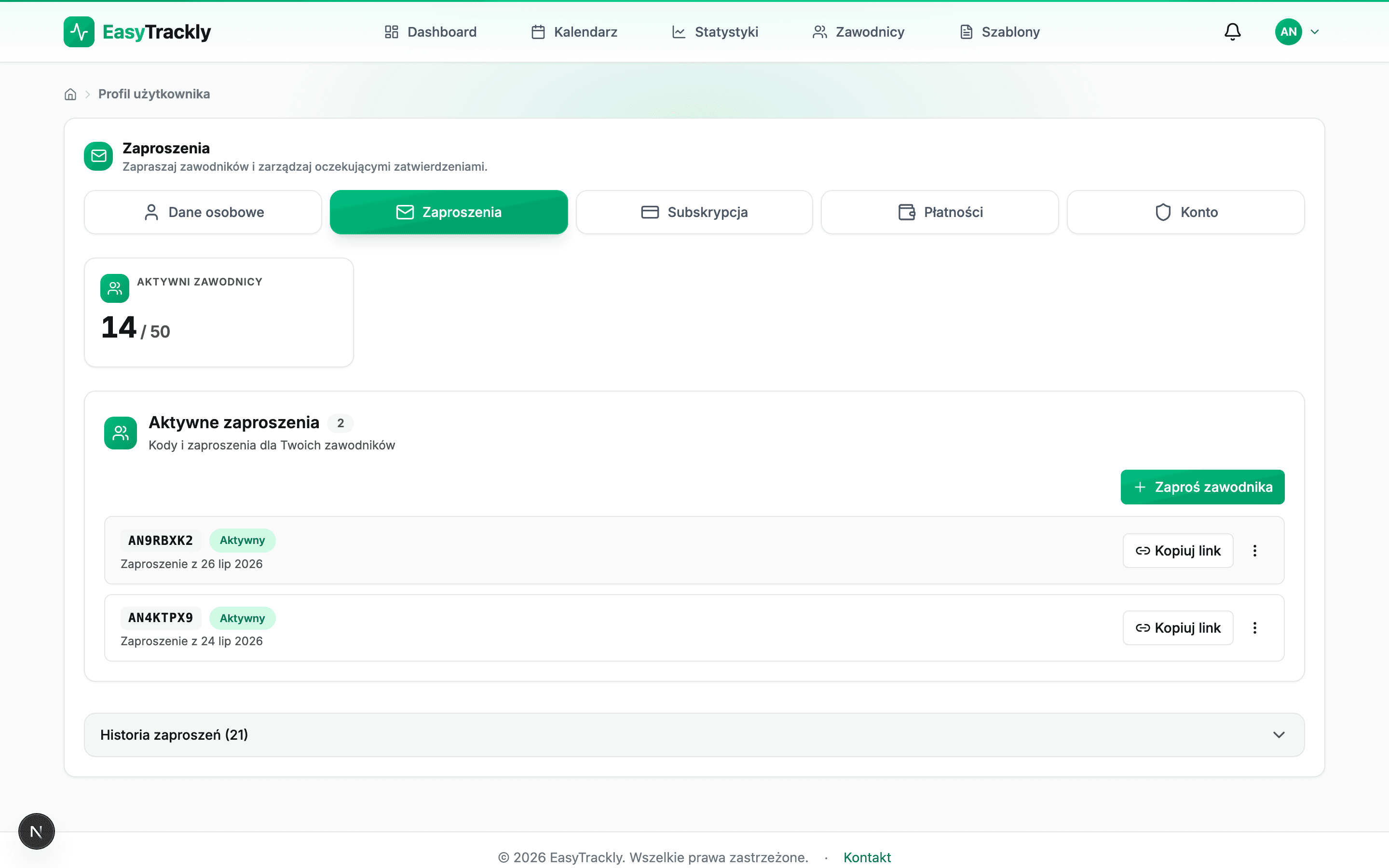Screen dimensions: 1389x868
Task: Open more options for AN9RBXK2
Action: (x=1255, y=551)
